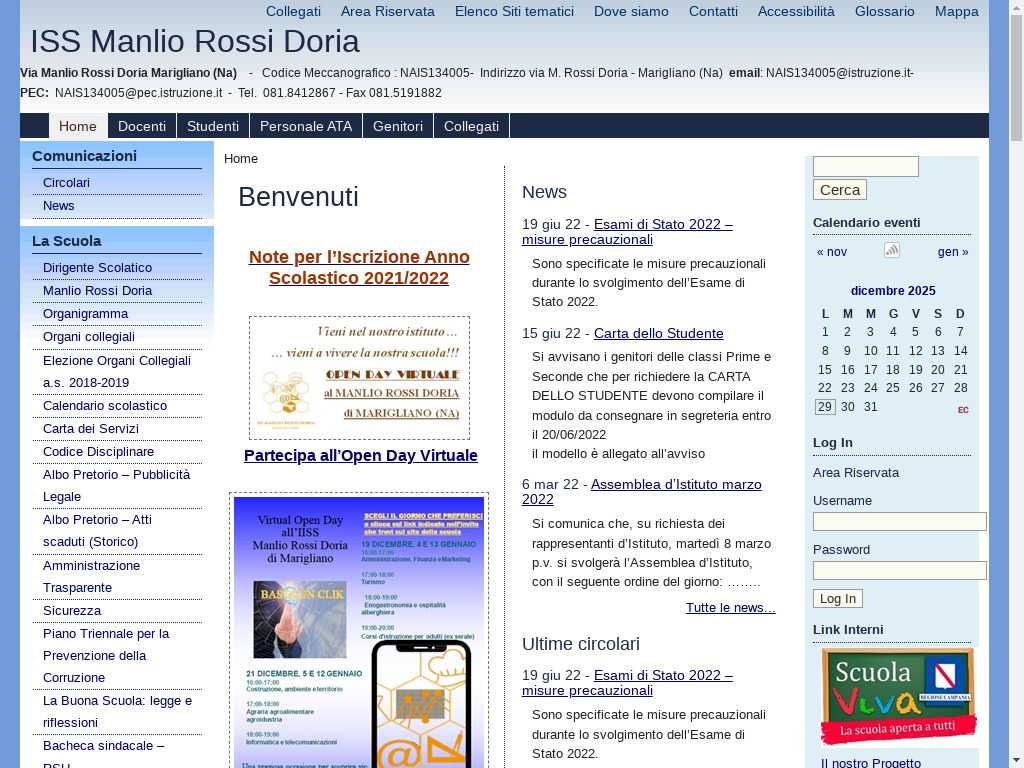Click the scrollbar down arrow
1024x768 pixels.
pyautogui.click(x=1015, y=759)
